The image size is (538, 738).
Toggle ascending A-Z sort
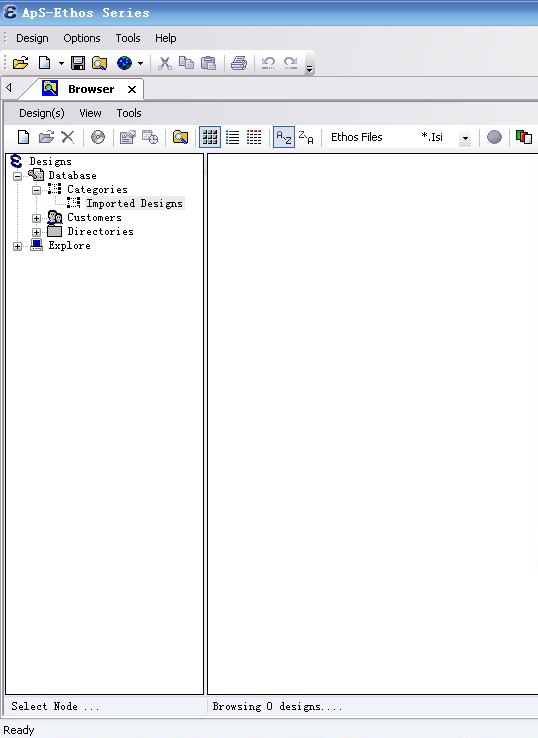pos(284,137)
